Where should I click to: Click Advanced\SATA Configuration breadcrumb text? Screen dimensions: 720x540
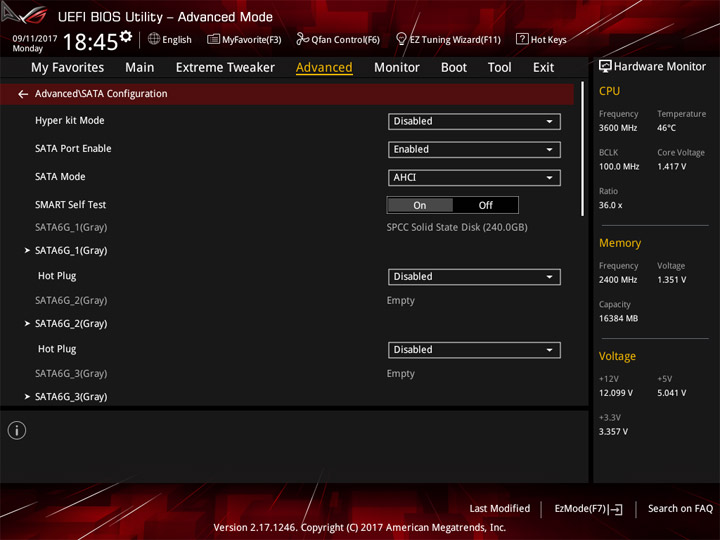[x=101, y=94]
